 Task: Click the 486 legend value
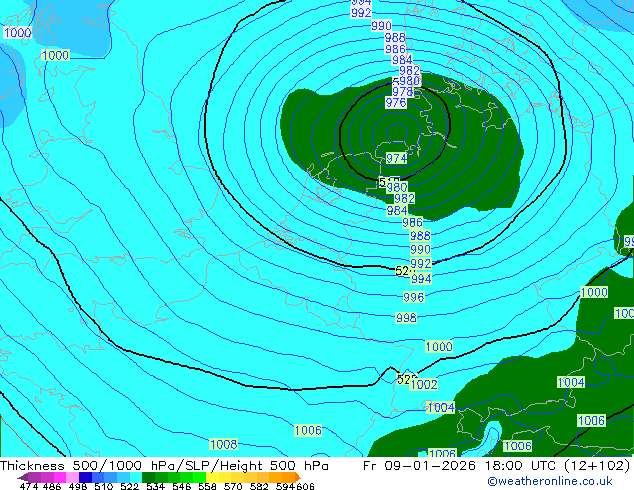pyautogui.click(x=52, y=486)
